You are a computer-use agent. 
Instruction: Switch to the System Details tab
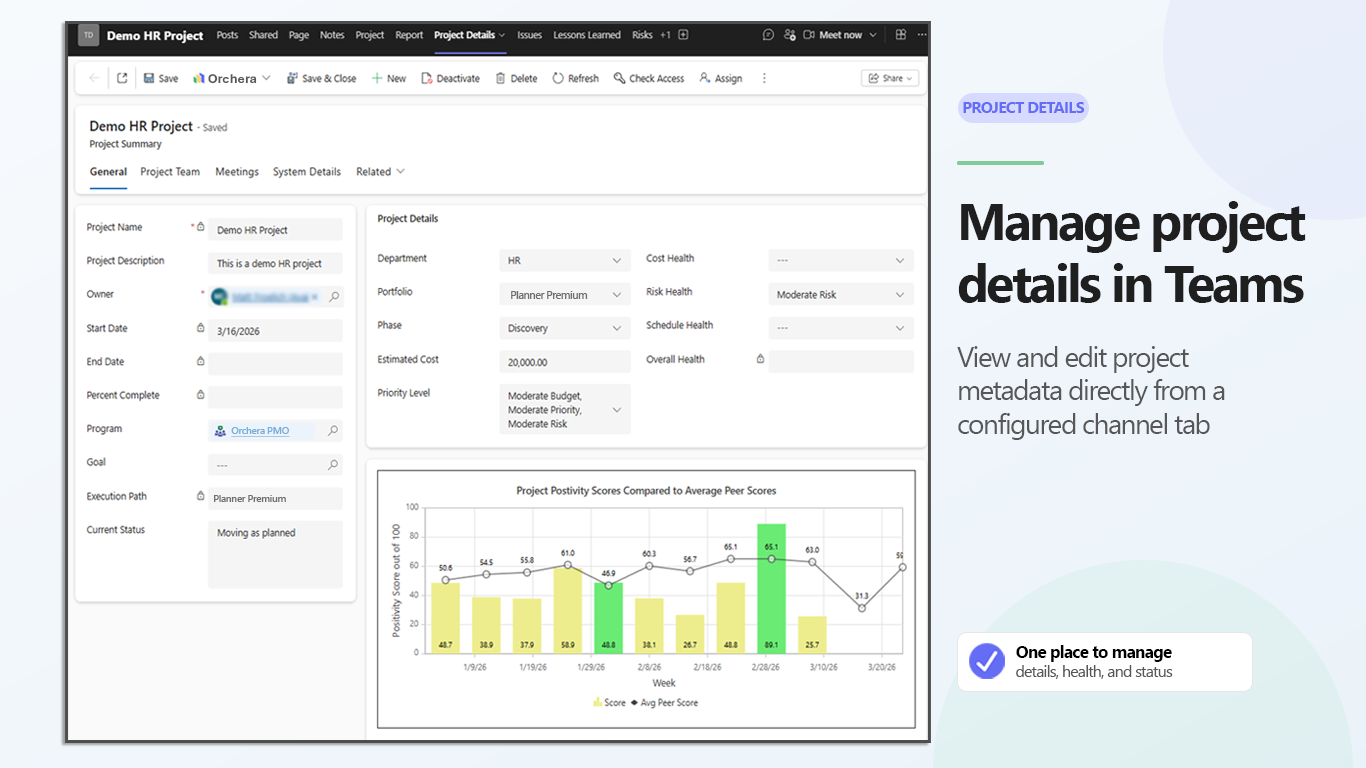point(307,172)
